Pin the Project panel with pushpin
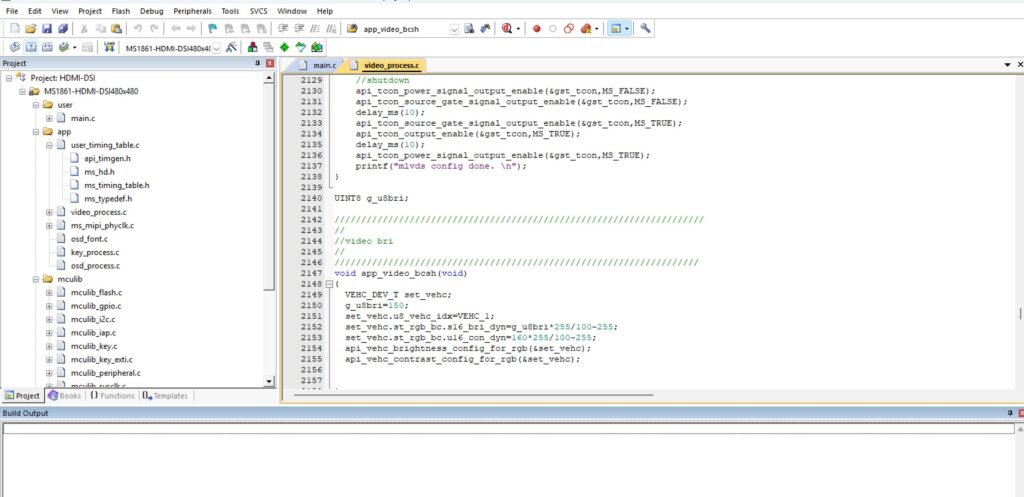Screen dimensions: 1024x497 pos(257,63)
